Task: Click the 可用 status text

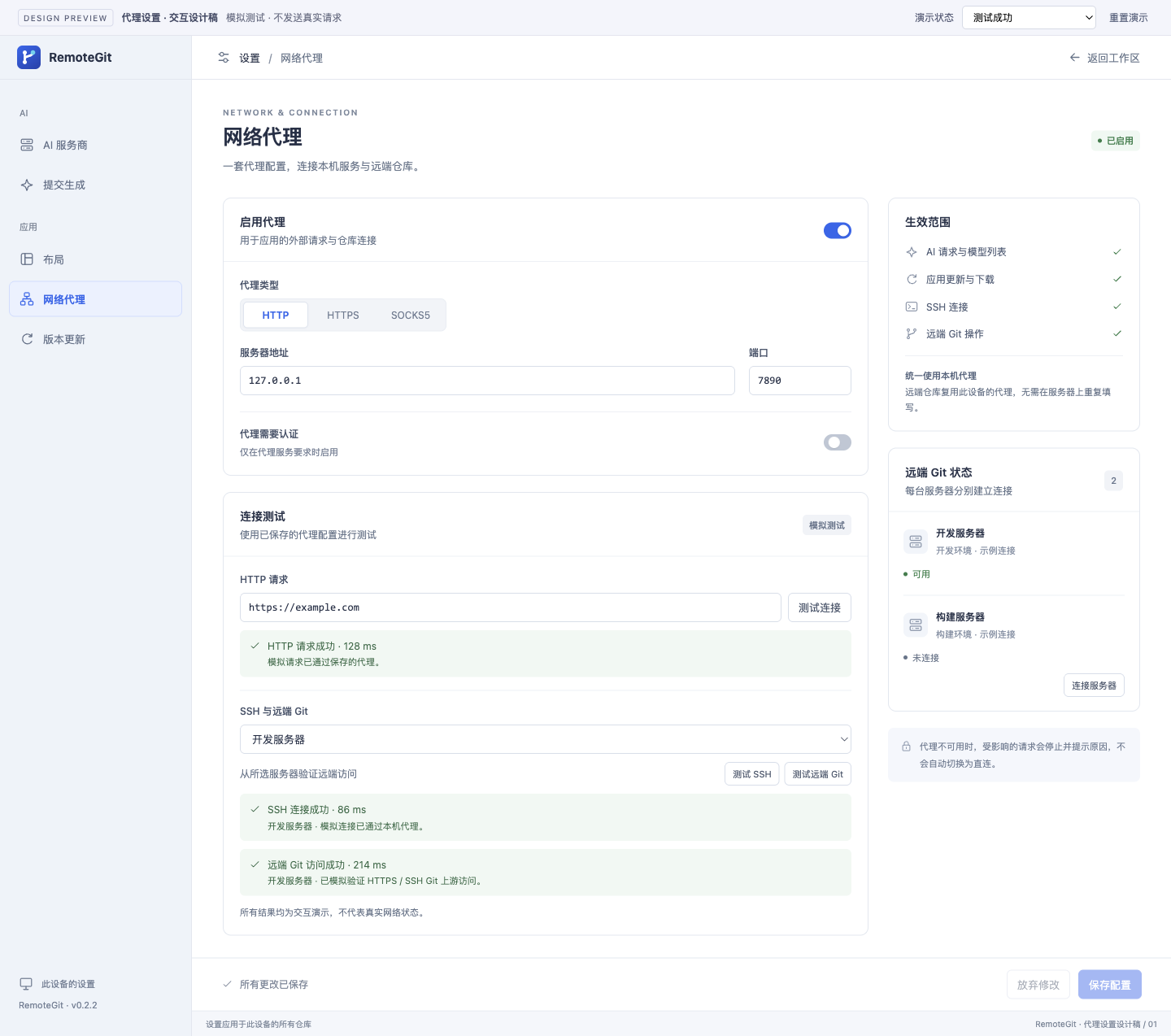Action: (921, 574)
